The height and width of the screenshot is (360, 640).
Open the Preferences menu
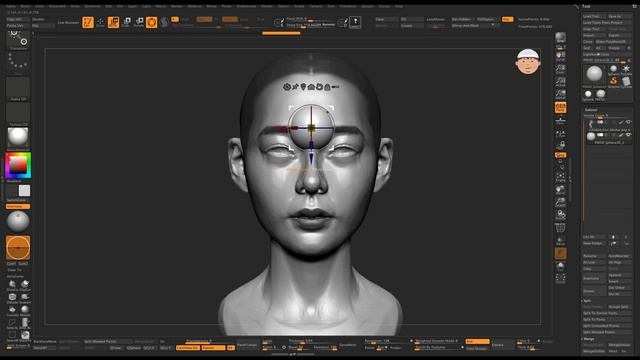pos(246,6)
